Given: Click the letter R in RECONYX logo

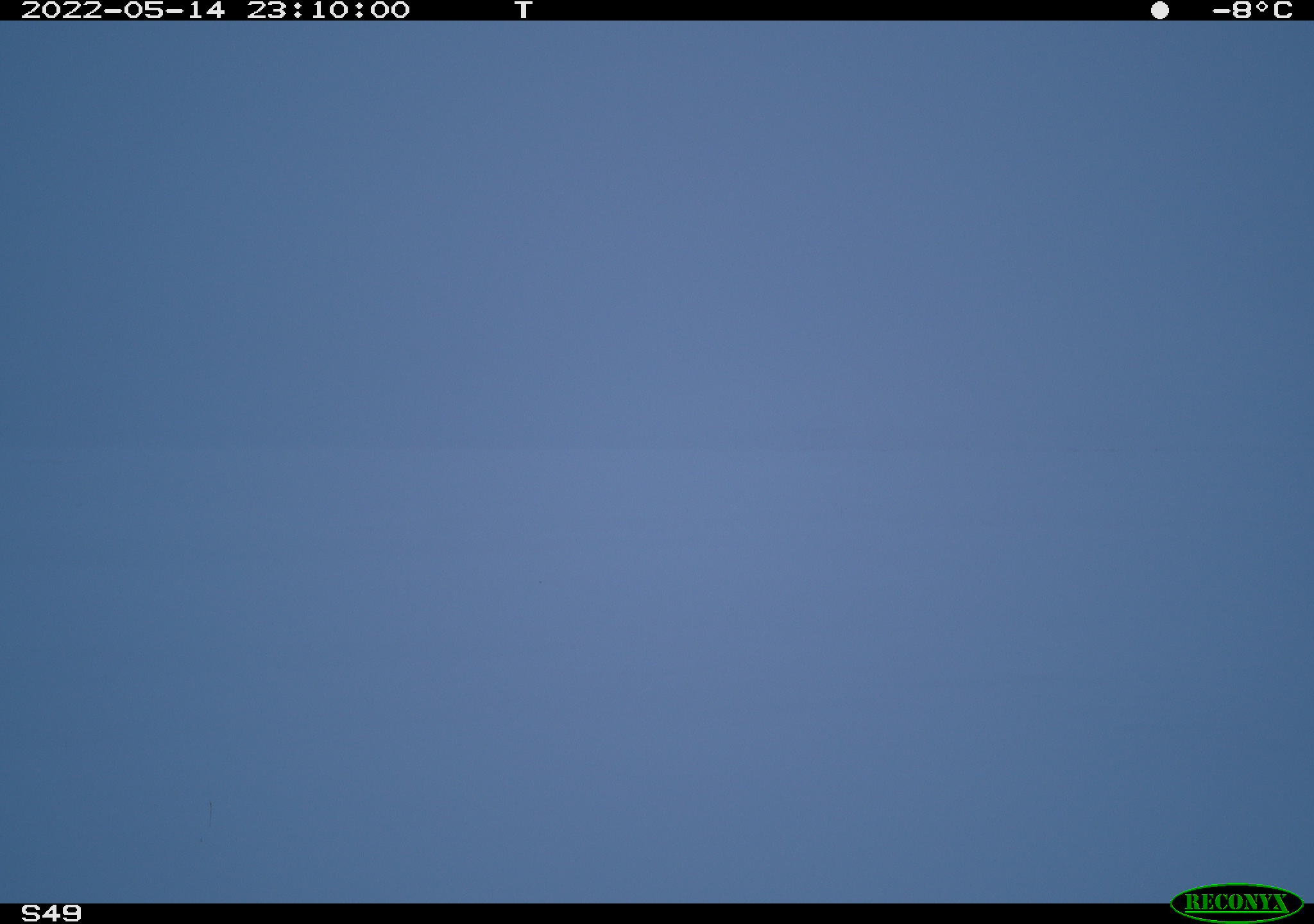Looking at the screenshot, I should pyautogui.click(x=1192, y=903).
